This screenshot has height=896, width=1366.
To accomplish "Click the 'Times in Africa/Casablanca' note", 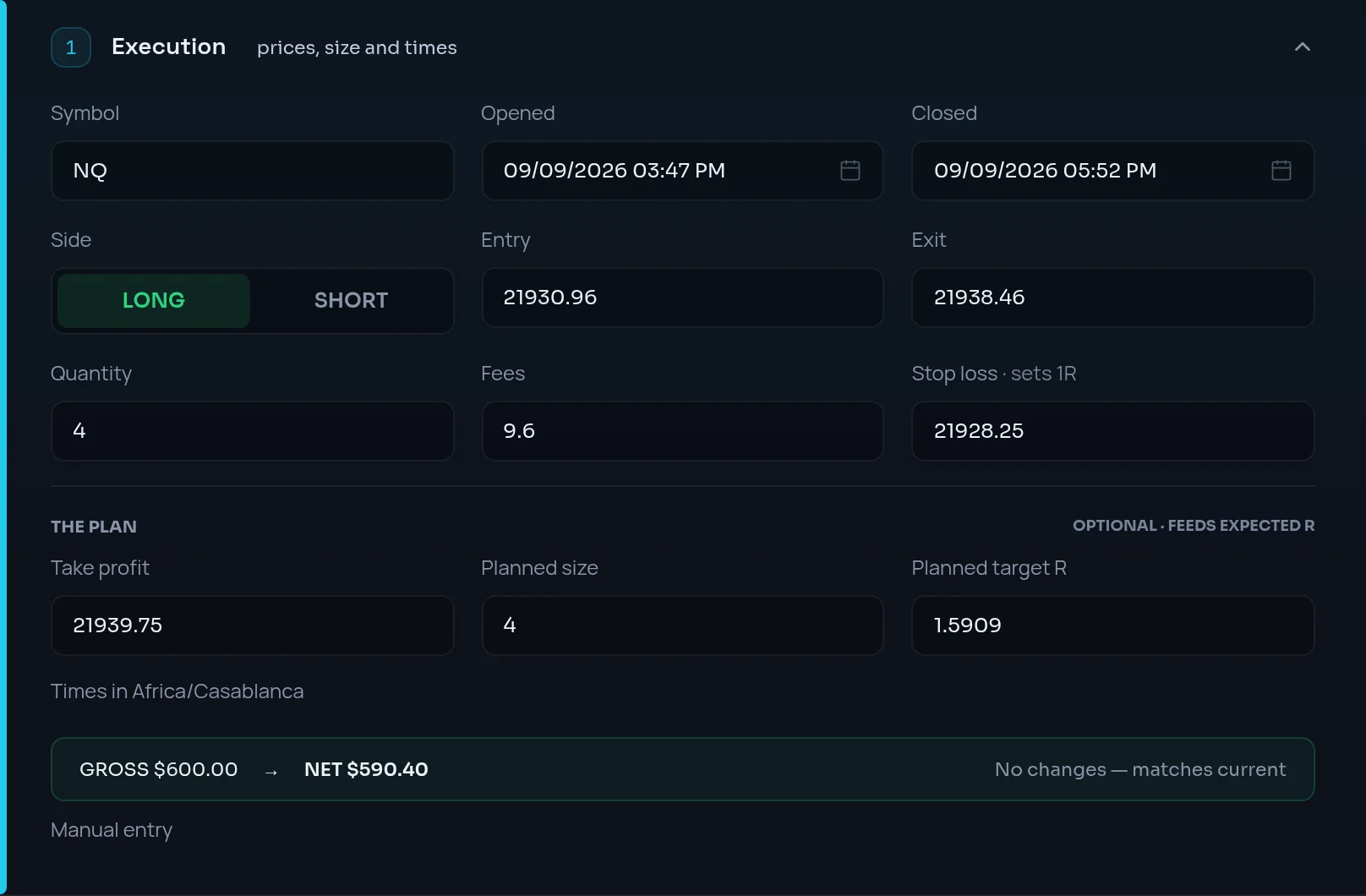I will pyautogui.click(x=177, y=691).
